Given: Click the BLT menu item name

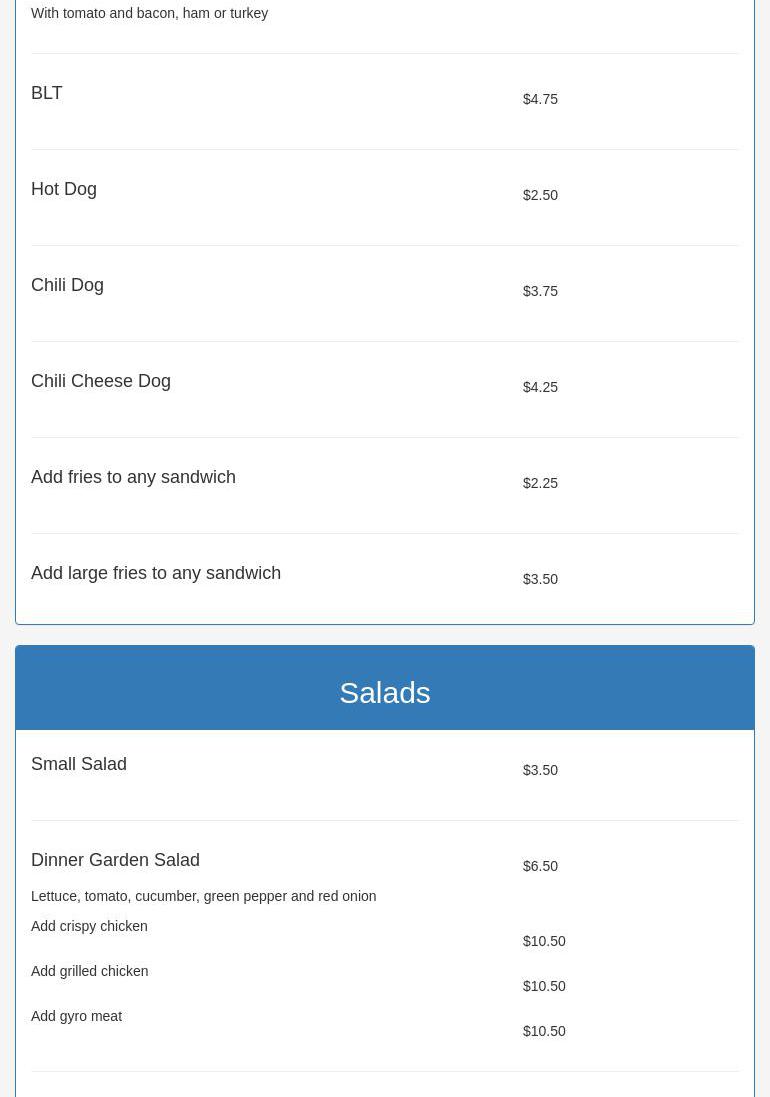Looking at the screenshot, I should point(47,93).
